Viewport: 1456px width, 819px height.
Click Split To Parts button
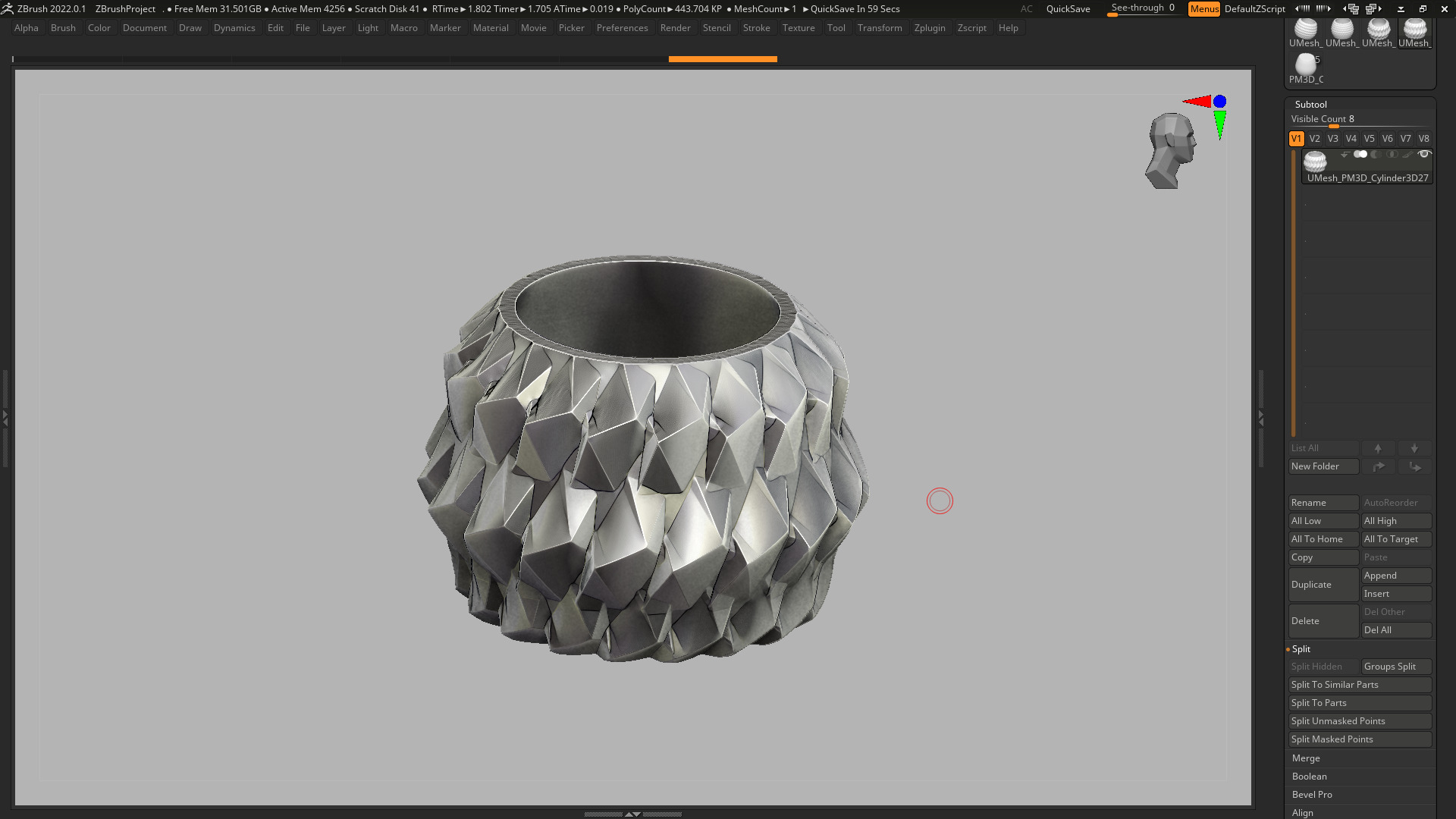tap(1360, 703)
